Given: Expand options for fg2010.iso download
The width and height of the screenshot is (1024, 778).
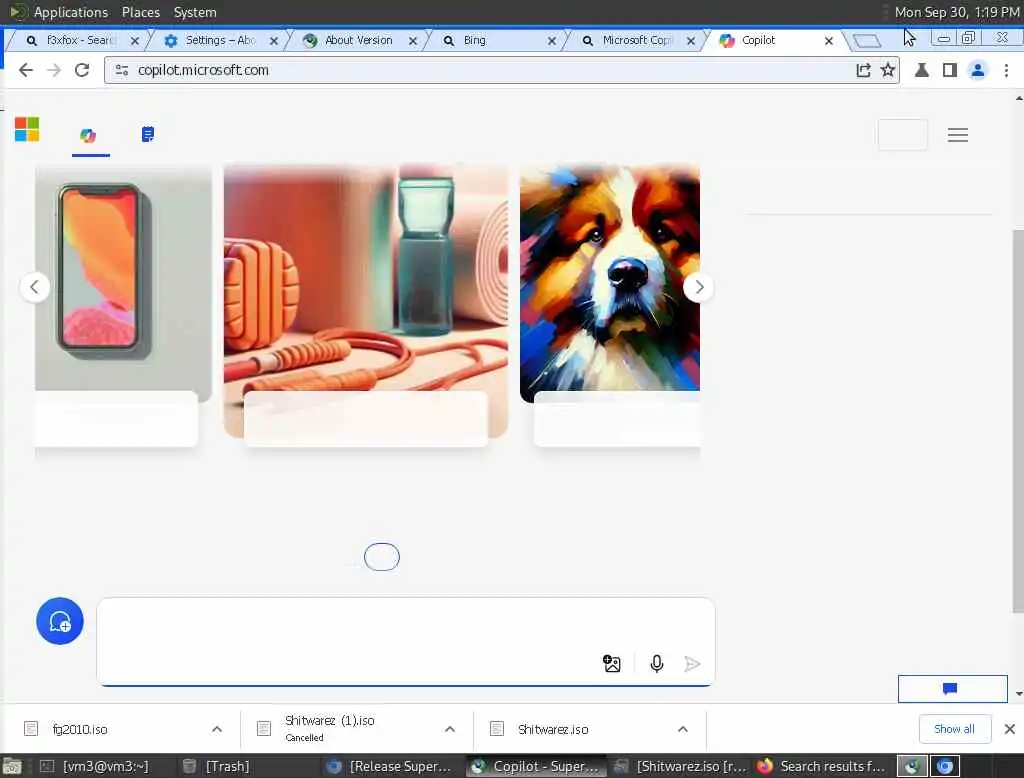Looking at the screenshot, I should pyautogui.click(x=217, y=729).
